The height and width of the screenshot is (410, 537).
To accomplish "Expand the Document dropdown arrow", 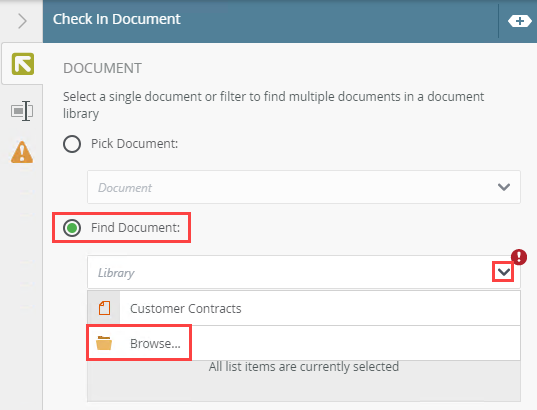I will [x=504, y=187].
